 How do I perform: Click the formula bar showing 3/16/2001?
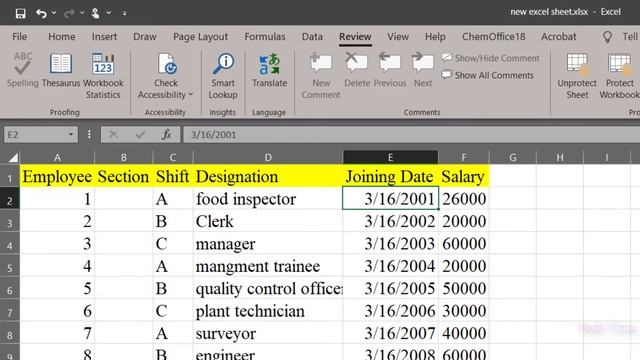[x=411, y=135]
